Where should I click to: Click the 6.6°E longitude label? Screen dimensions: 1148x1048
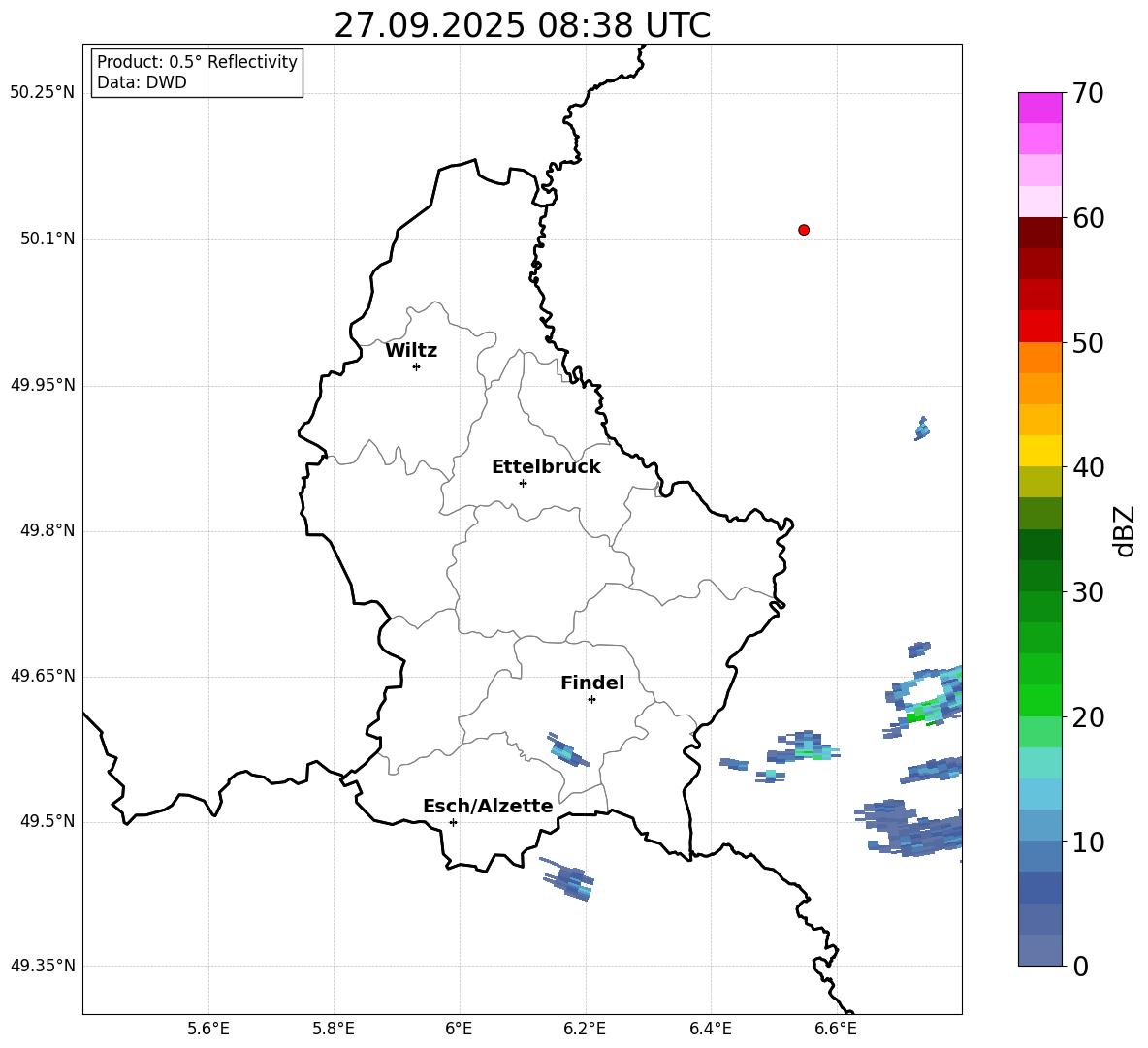(836, 1029)
